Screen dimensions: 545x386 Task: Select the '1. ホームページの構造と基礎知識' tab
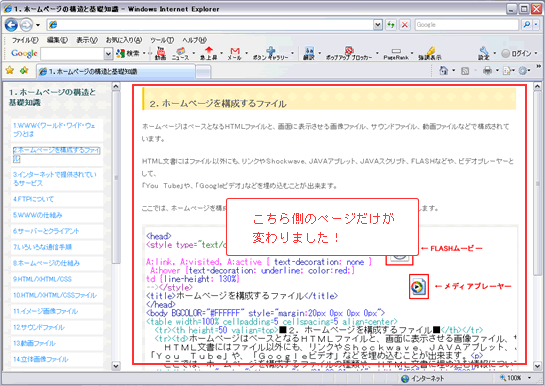[116, 72]
